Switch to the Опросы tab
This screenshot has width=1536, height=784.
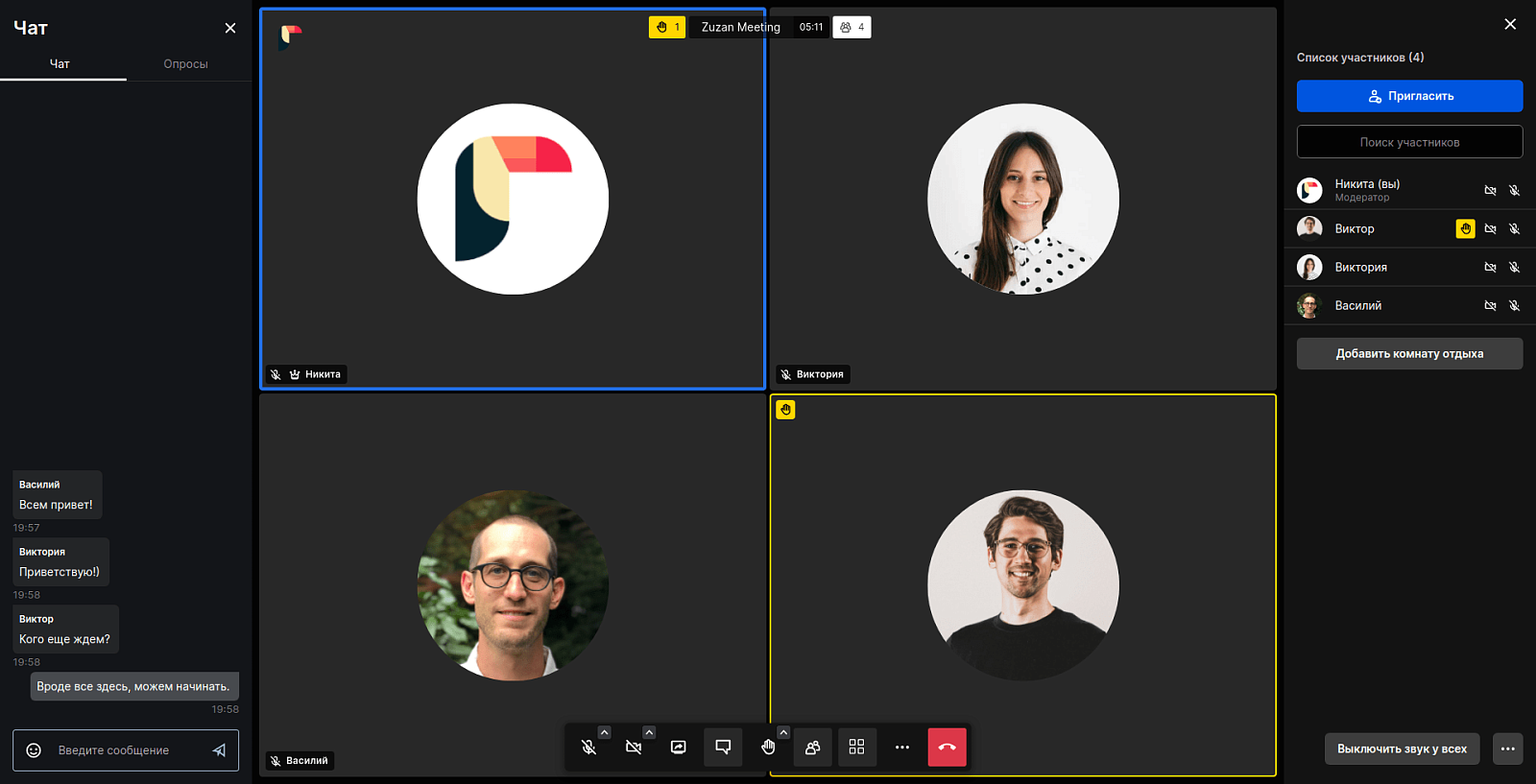(x=186, y=64)
